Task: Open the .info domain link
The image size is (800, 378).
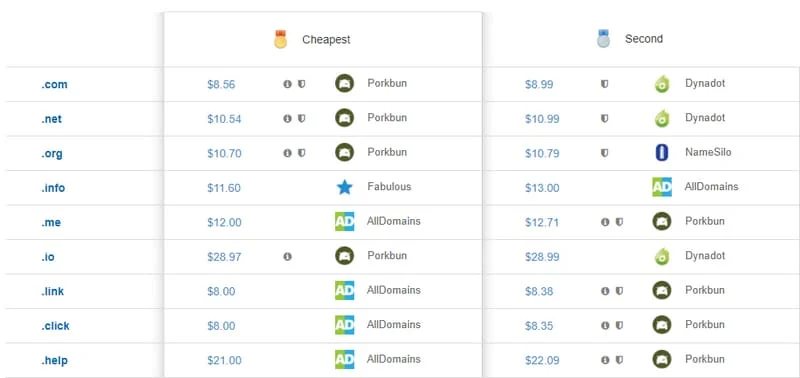Action: pos(53,188)
